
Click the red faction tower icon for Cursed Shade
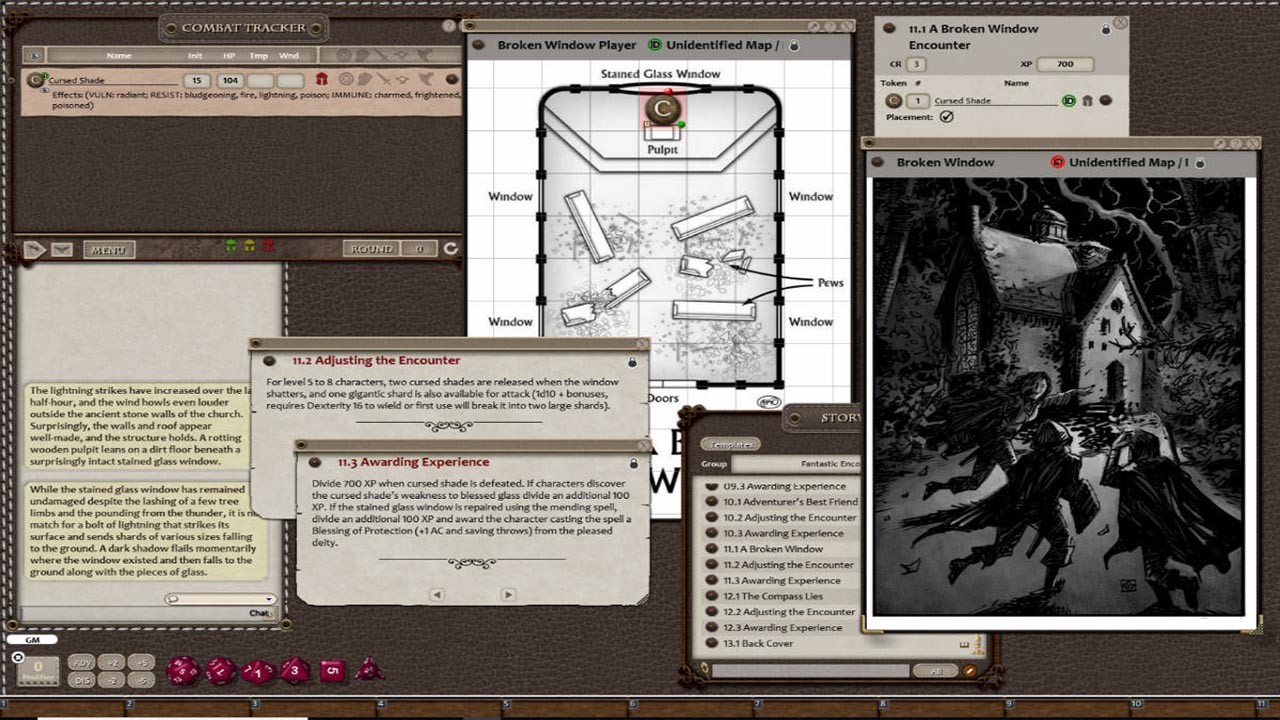pyautogui.click(x=322, y=77)
